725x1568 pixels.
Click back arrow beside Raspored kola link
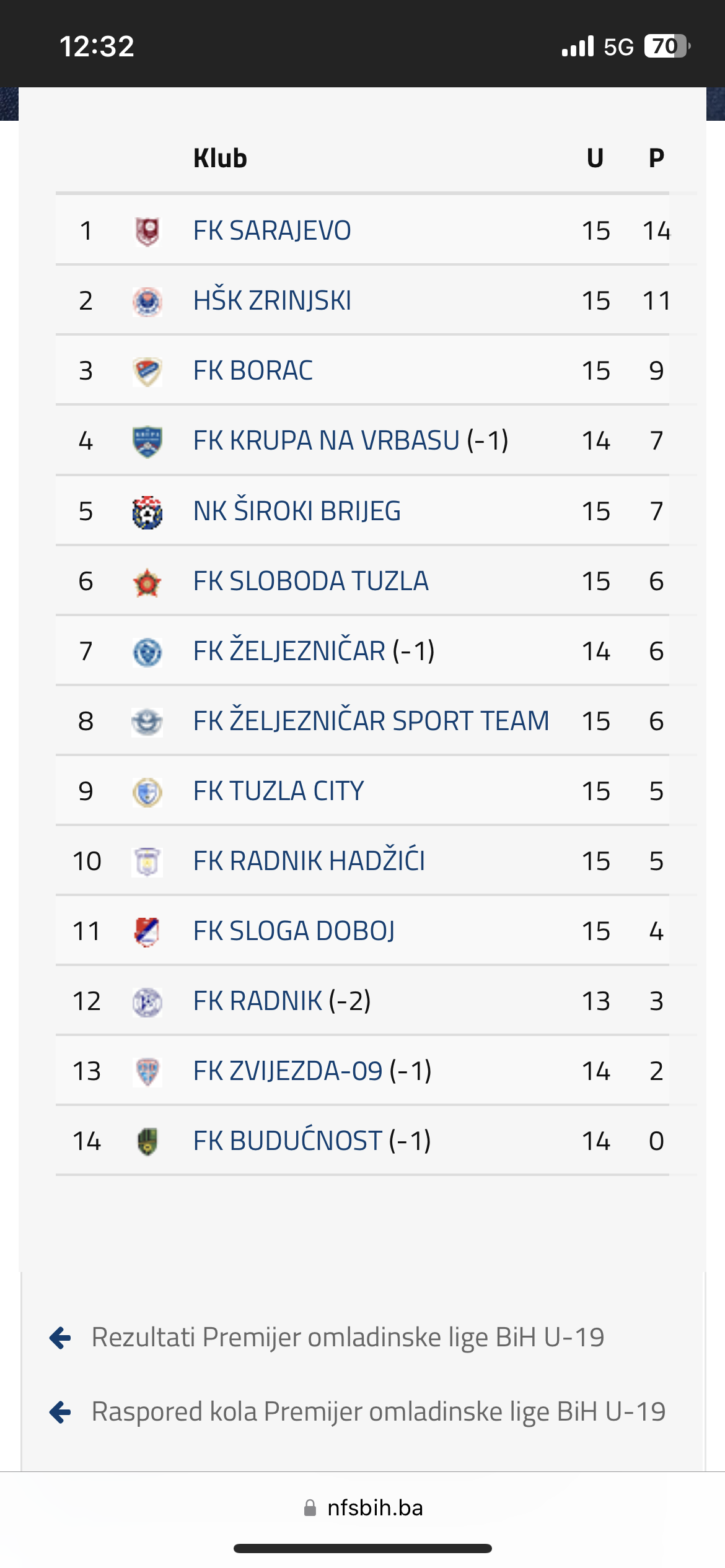(60, 1412)
